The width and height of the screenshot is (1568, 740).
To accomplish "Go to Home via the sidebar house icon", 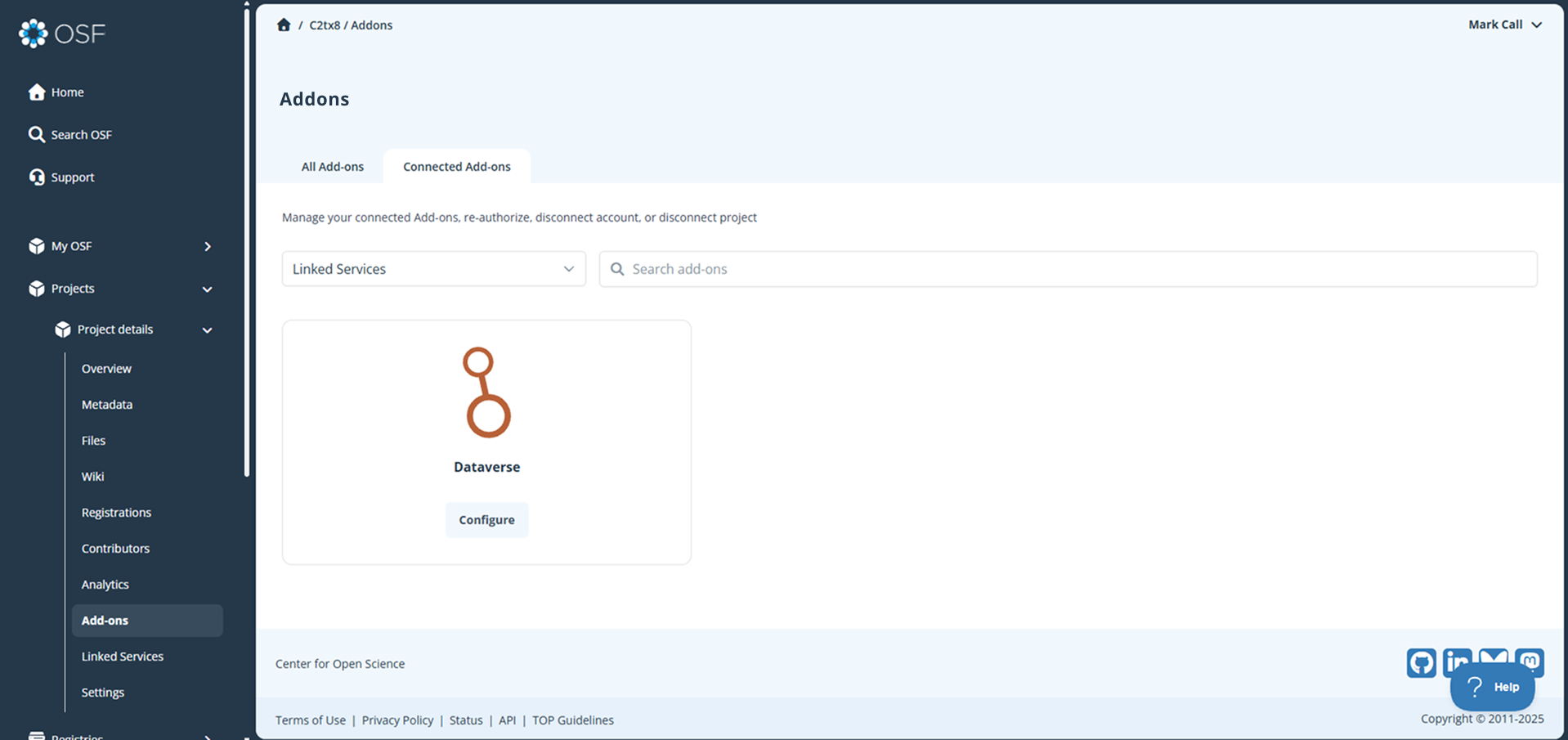I will coord(37,92).
